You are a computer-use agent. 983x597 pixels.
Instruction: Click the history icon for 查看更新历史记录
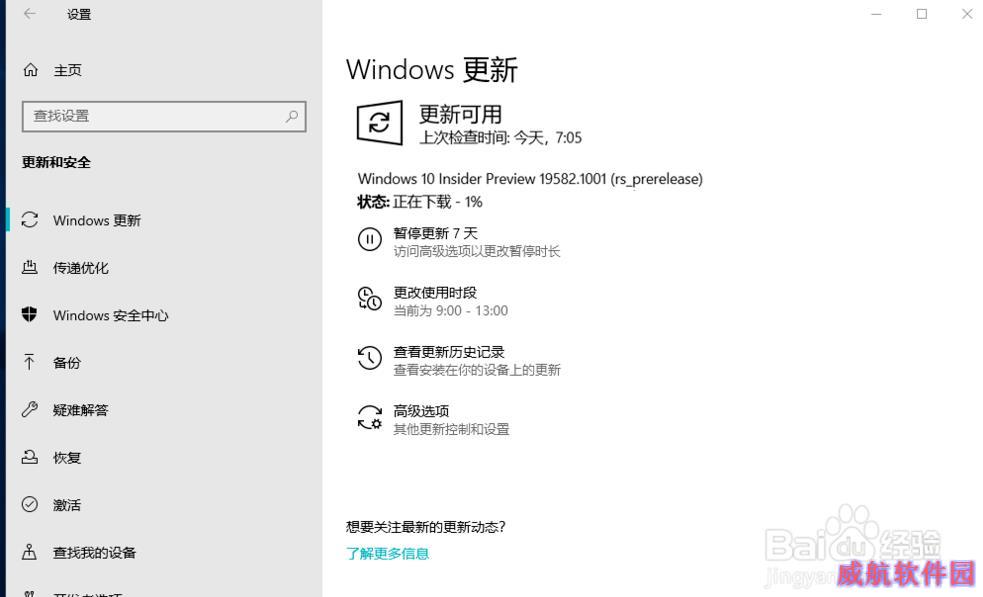pyautogui.click(x=369, y=358)
